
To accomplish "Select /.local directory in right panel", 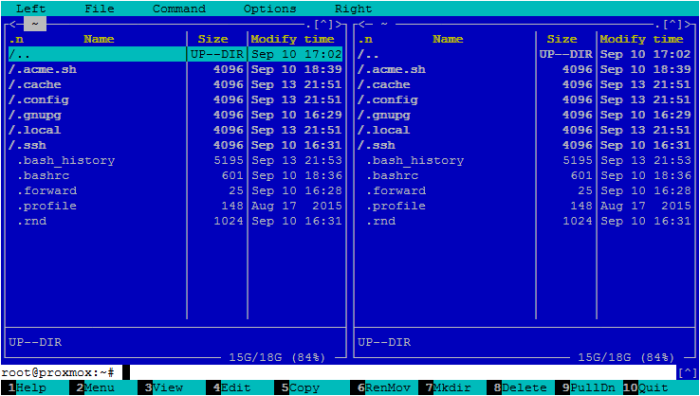I will click(x=525, y=130).
